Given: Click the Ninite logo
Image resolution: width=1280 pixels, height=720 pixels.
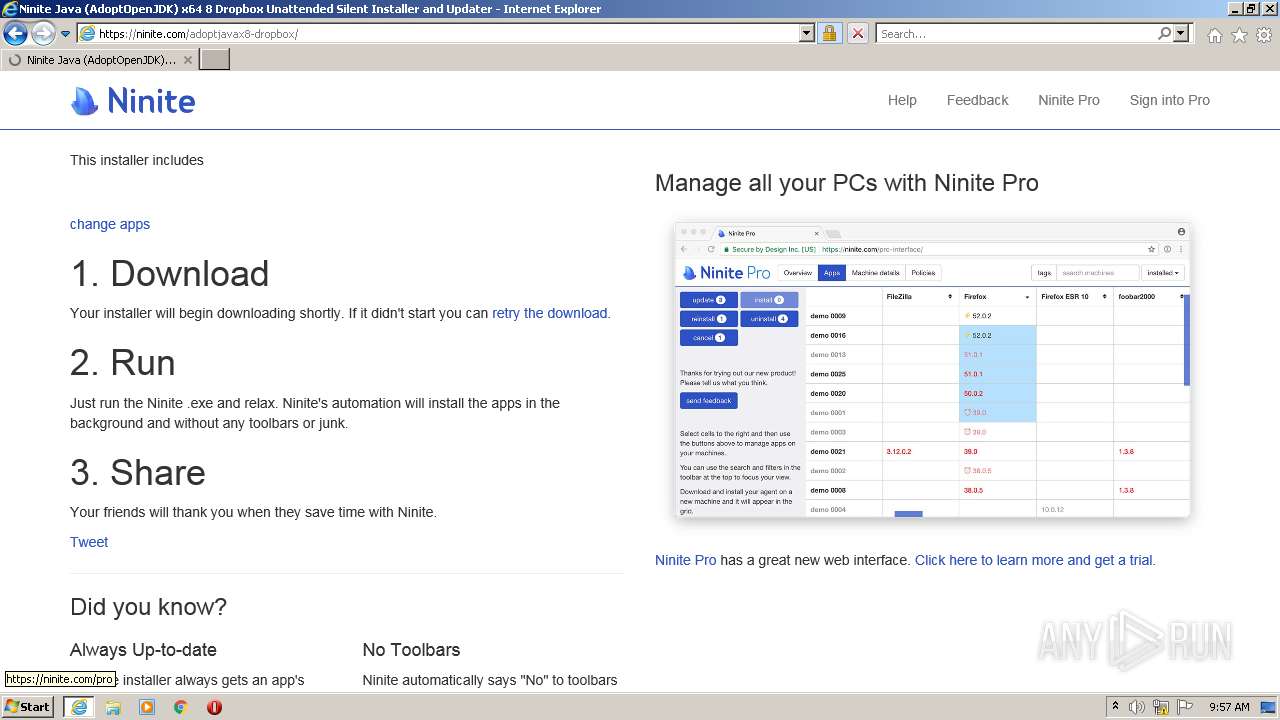Looking at the screenshot, I should tap(133, 101).
